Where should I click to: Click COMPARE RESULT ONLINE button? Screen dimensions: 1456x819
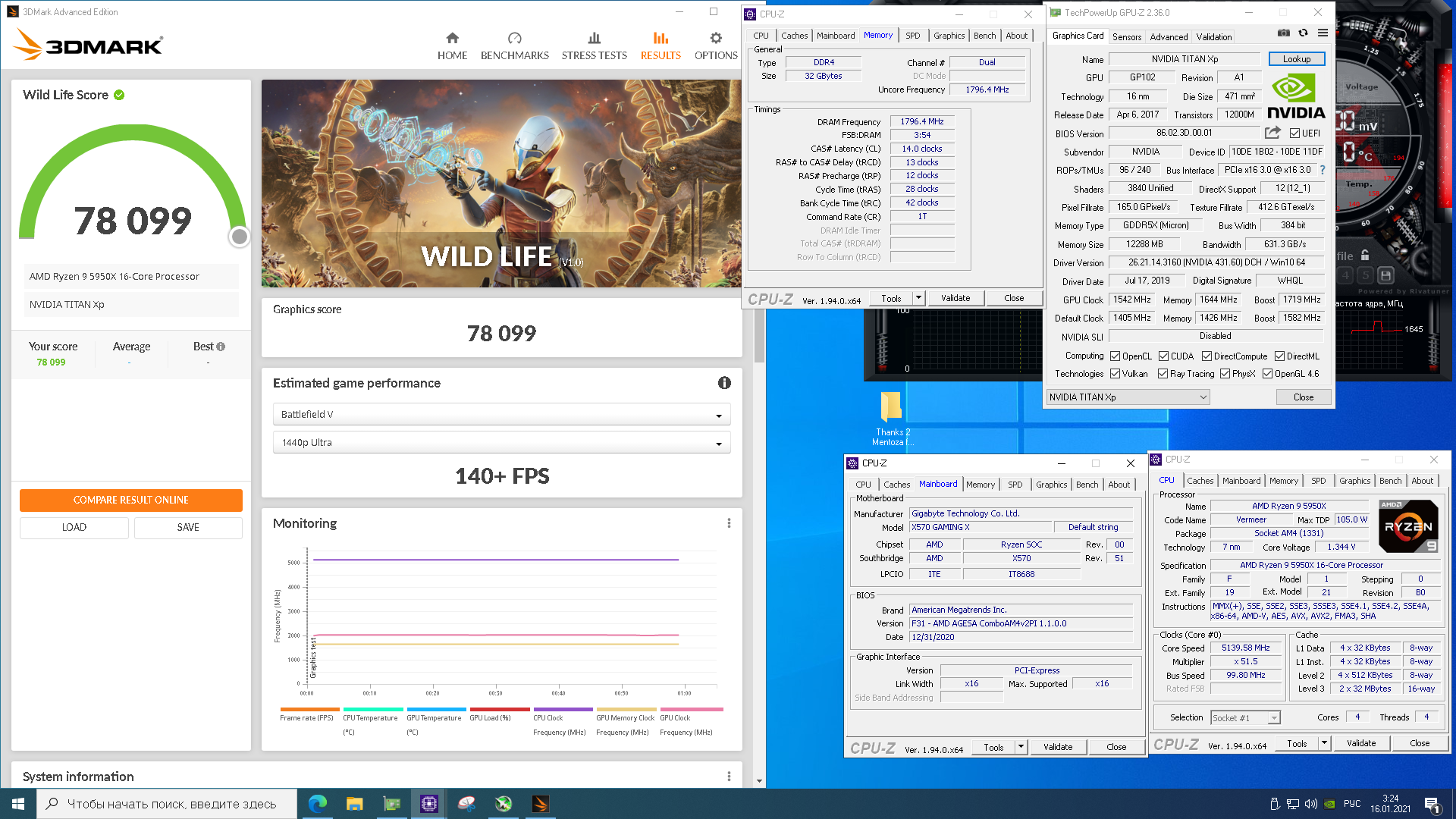pos(131,500)
